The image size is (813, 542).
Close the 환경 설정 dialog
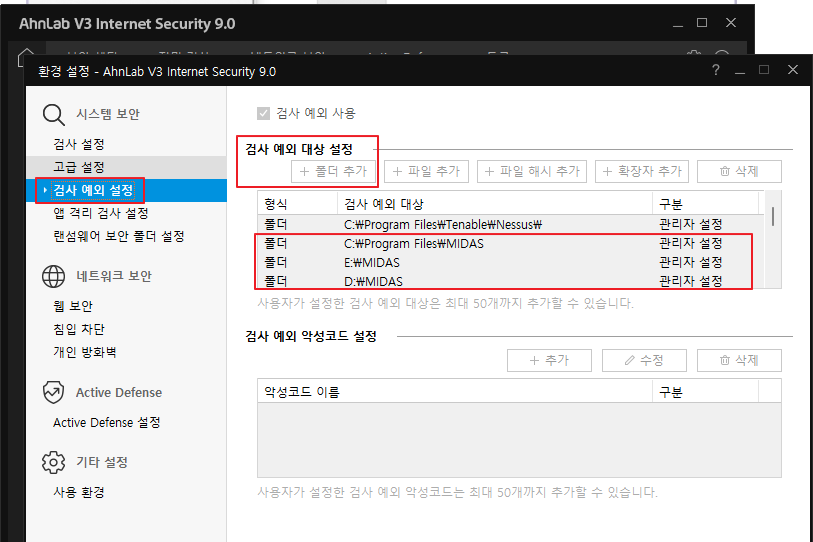[792, 70]
